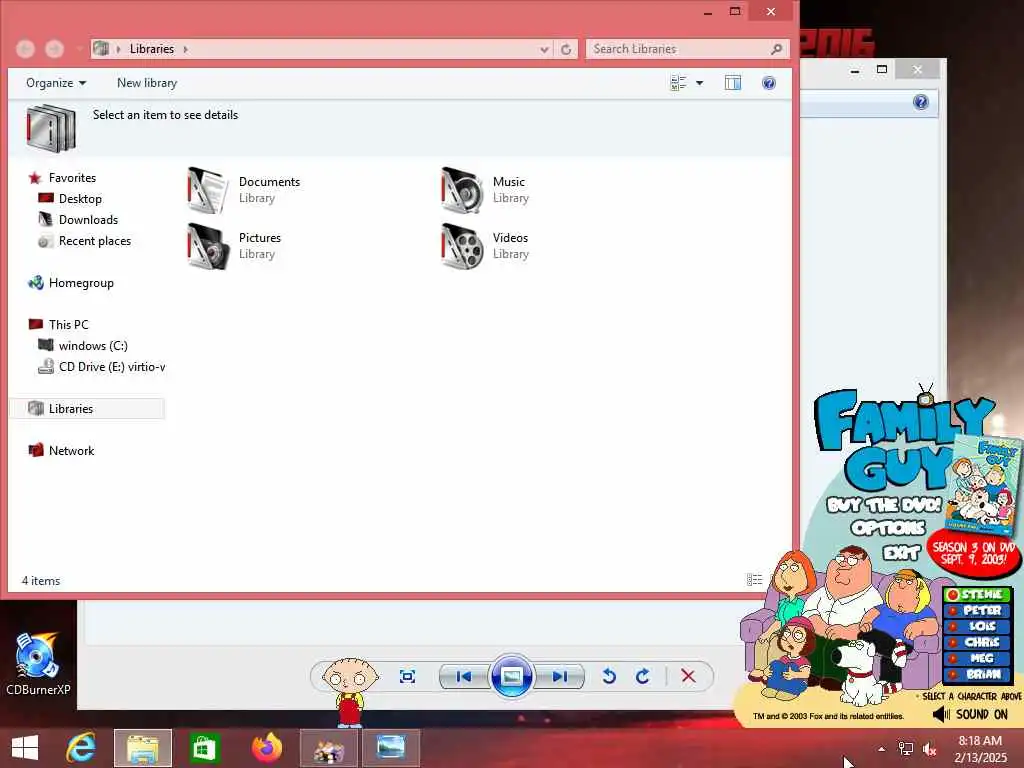This screenshot has width=1024, height=768.
Task: Go back in Explorer navigation
Action: click(25, 49)
